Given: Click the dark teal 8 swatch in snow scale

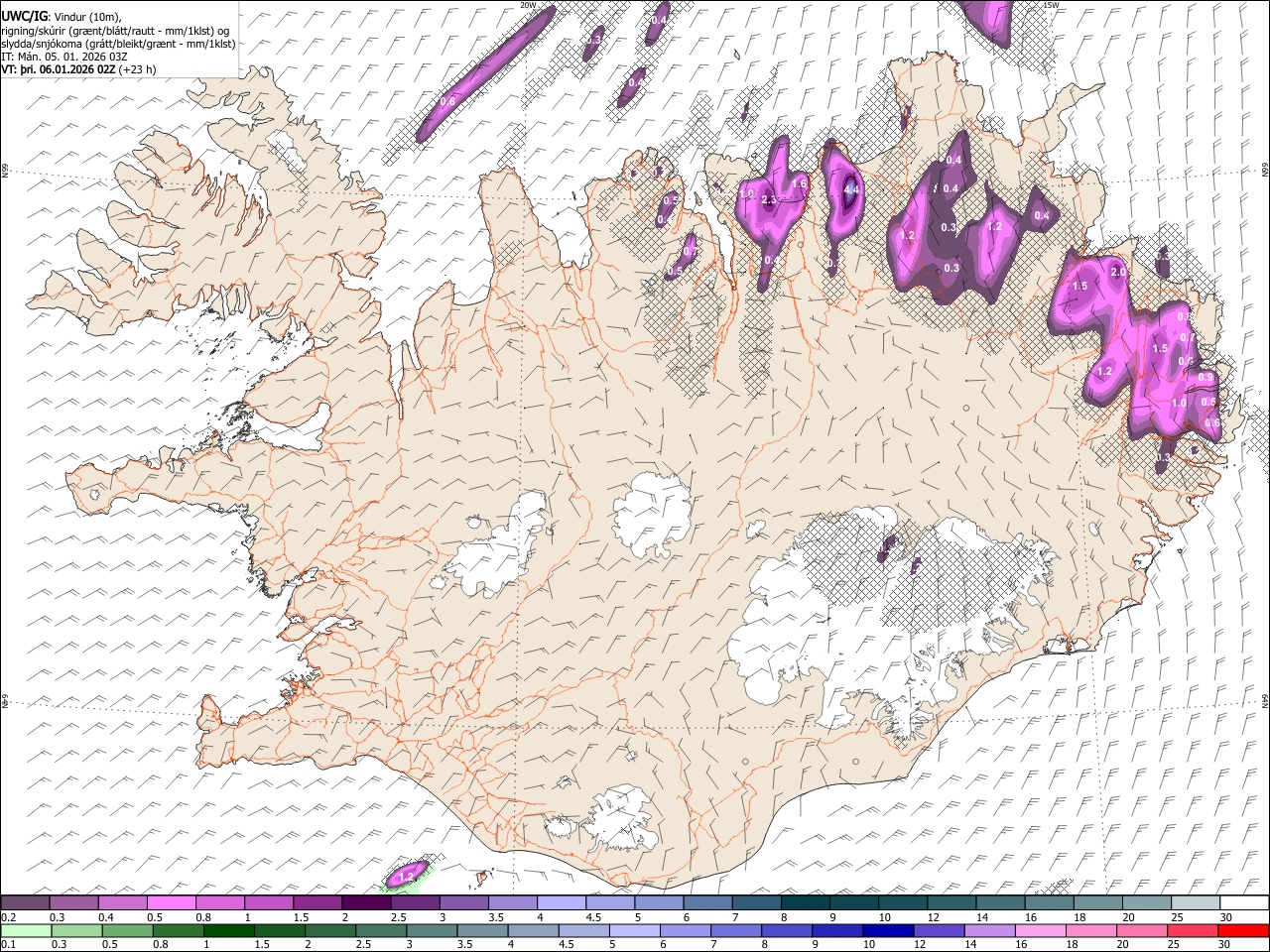Looking at the screenshot, I should point(806,903).
